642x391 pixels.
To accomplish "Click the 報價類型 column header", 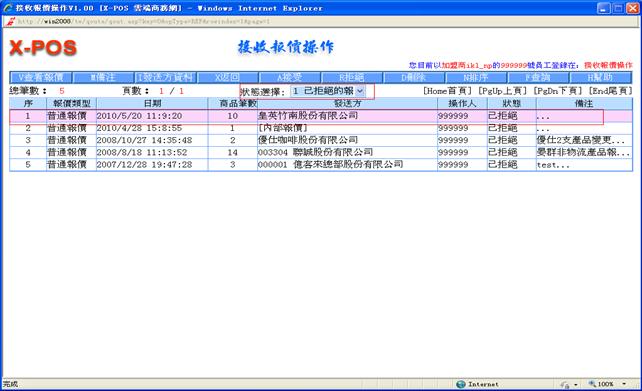I will (x=72, y=104).
